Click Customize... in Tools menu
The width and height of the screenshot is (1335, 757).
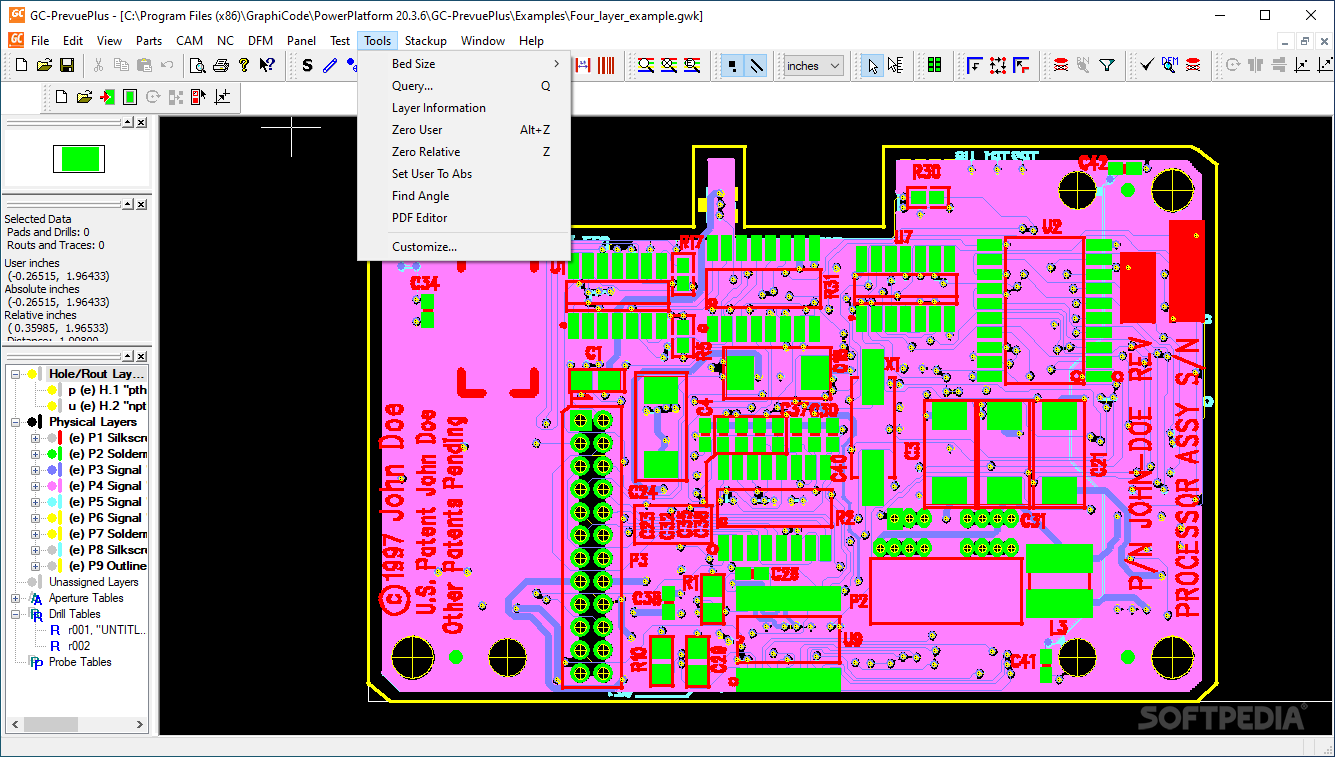pos(464,247)
